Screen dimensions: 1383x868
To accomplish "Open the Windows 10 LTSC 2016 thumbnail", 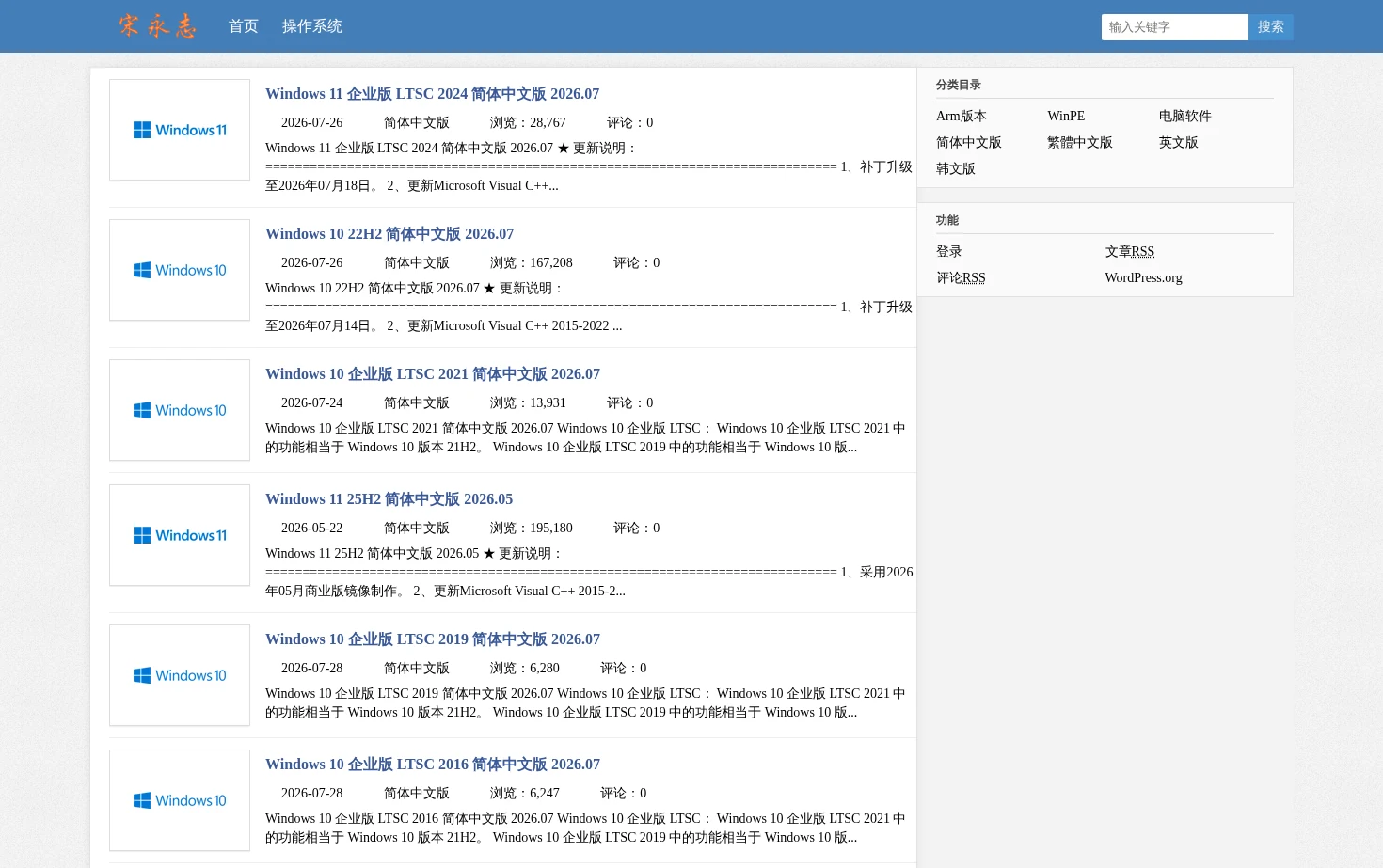I will click(x=180, y=800).
